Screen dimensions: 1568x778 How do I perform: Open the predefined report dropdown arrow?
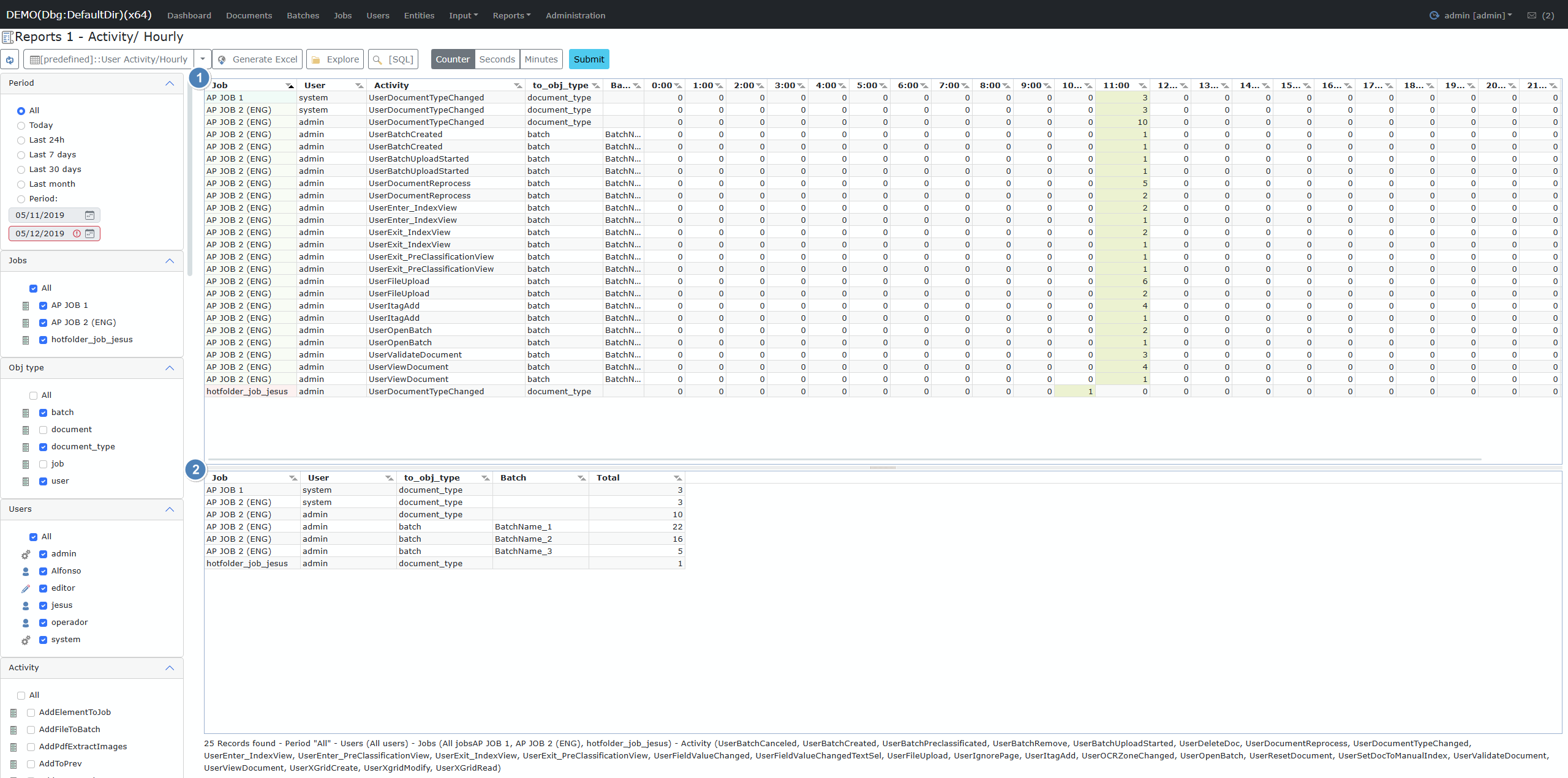[203, 59]
